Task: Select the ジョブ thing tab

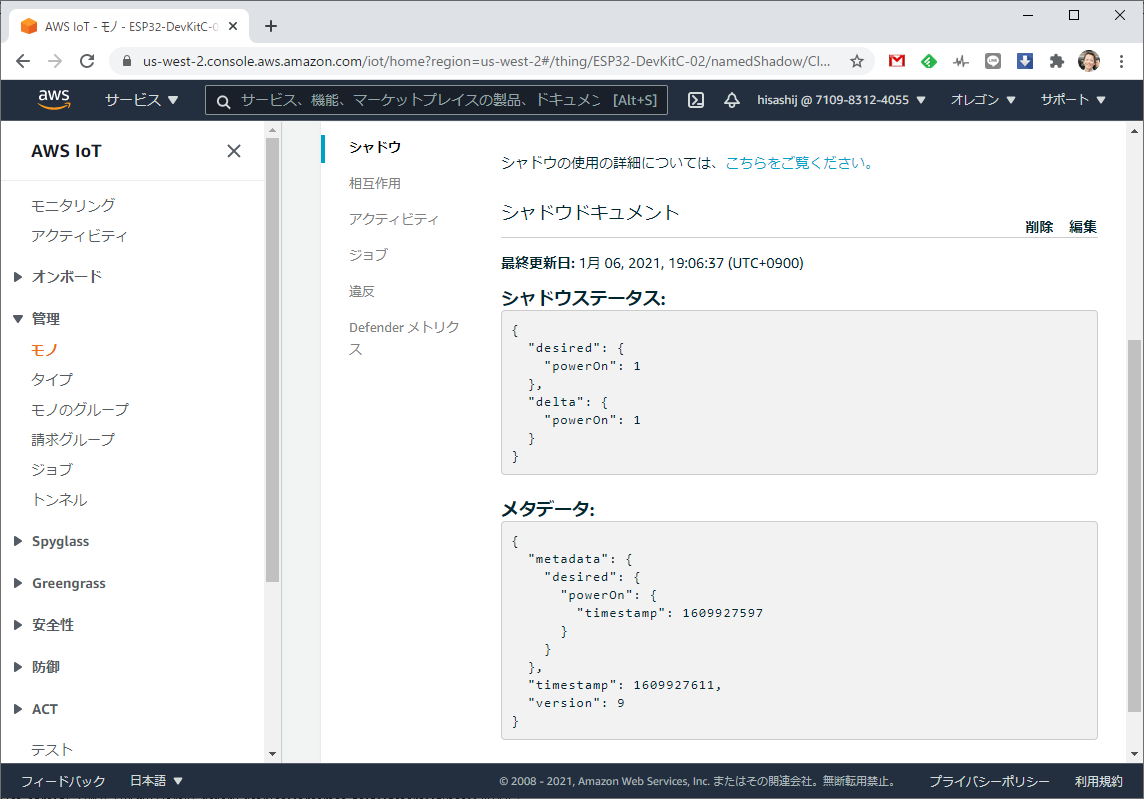Action: click(x=368, y=255)
